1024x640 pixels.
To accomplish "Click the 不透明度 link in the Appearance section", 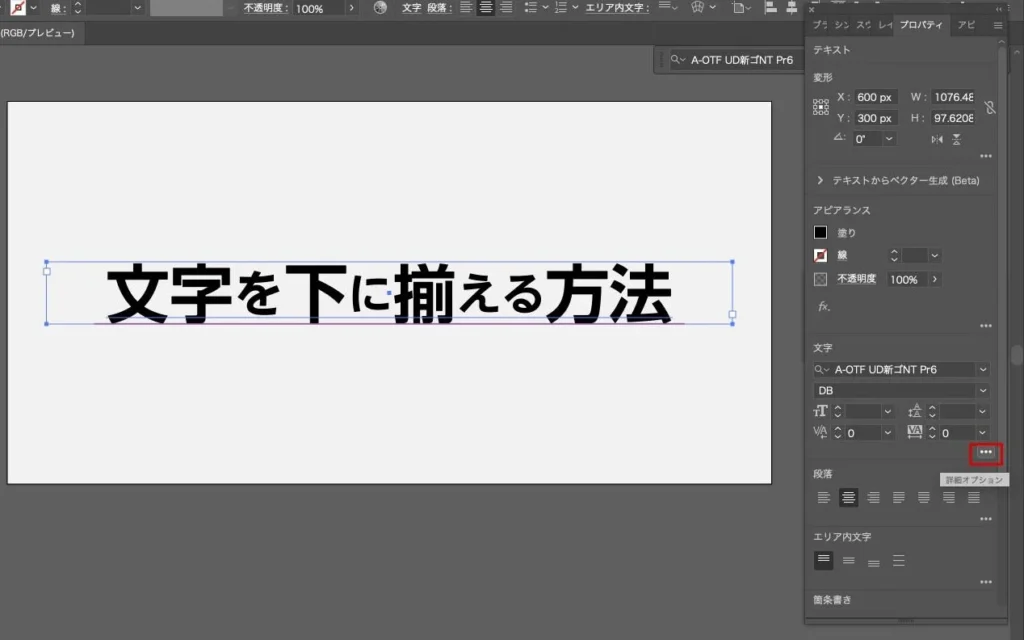I will pyautogui.click(x=857, y=279).
